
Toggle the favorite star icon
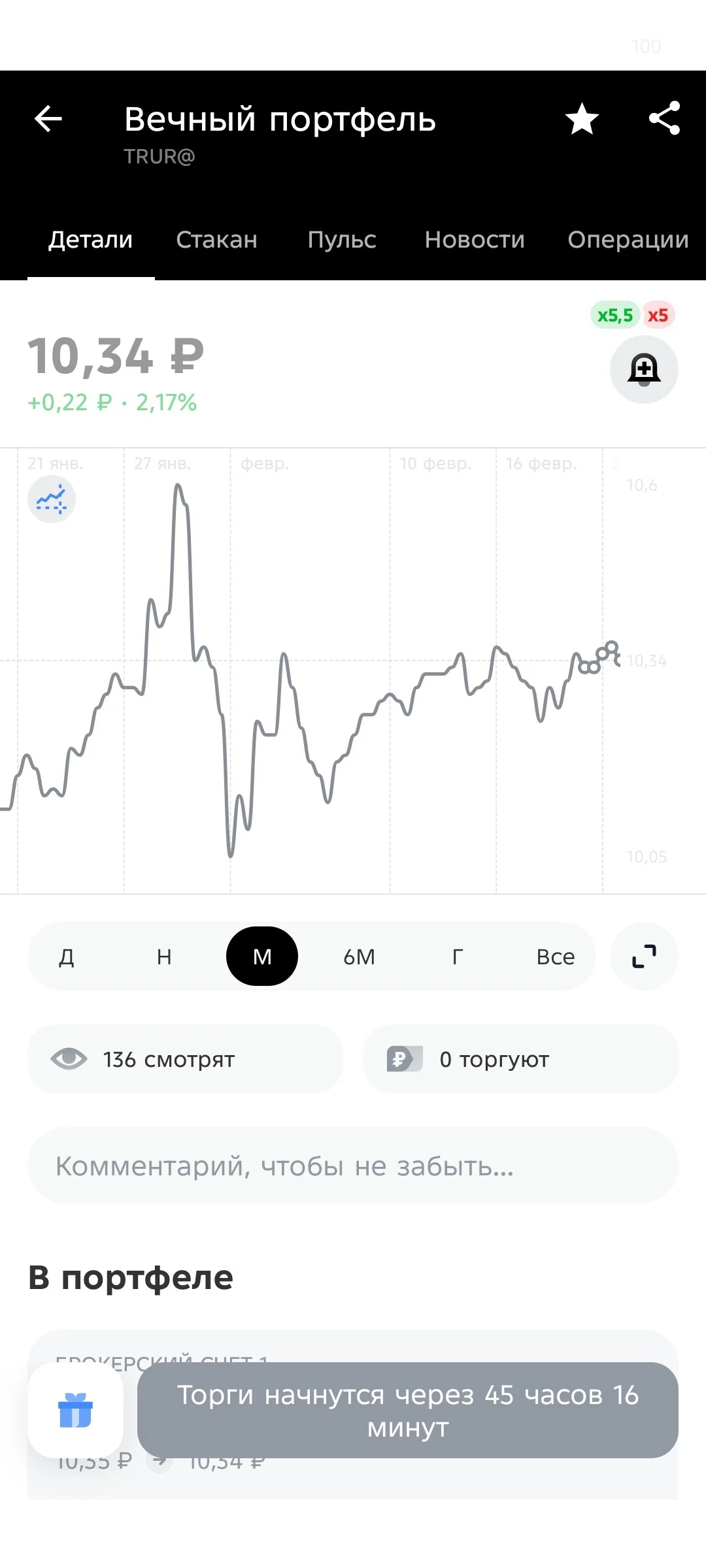pyautogui.click(x=582, y=119)
